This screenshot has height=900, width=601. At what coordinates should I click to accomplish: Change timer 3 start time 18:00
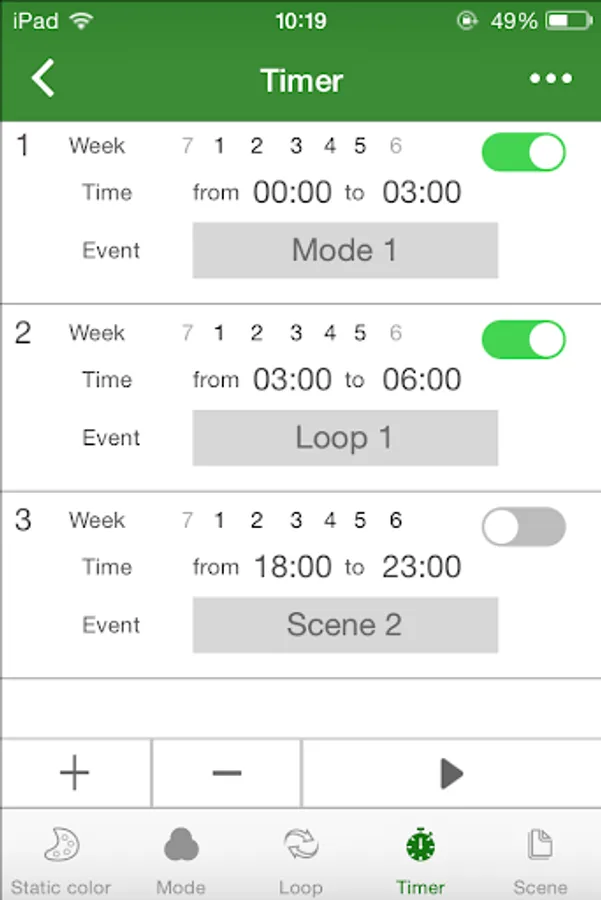click(292, 567)
